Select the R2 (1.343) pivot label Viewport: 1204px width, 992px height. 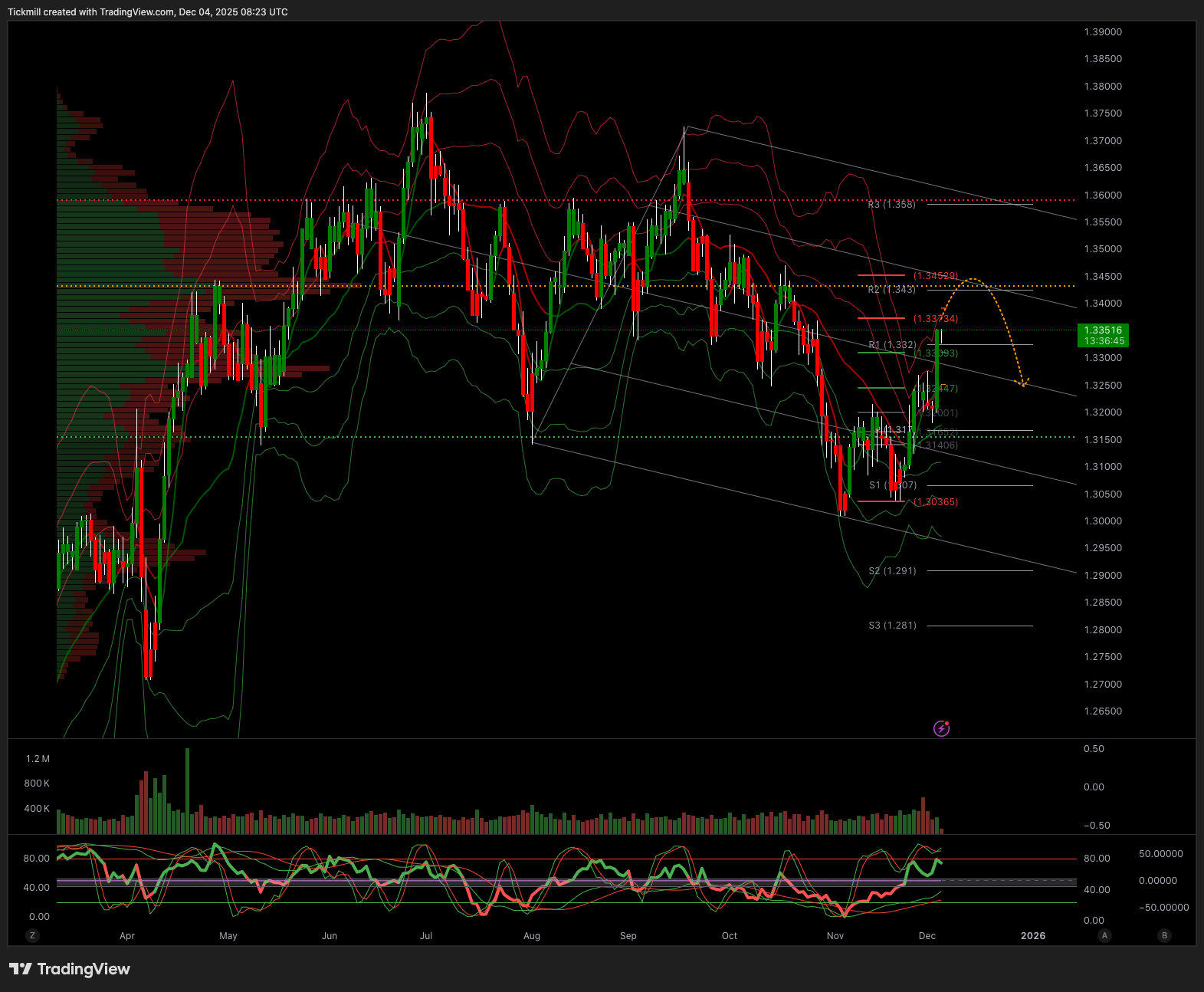891,290
